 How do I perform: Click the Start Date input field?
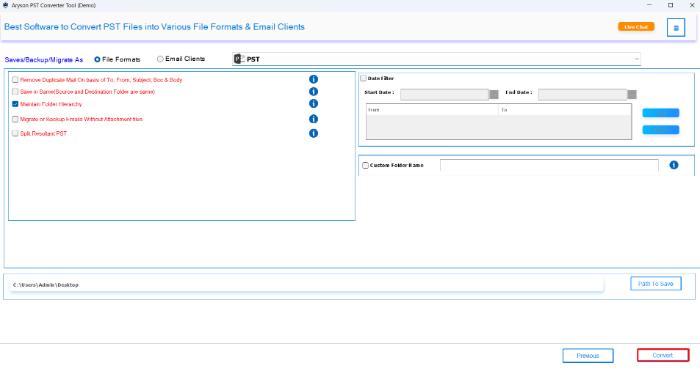pyautogui.click(x=444, y=94)
